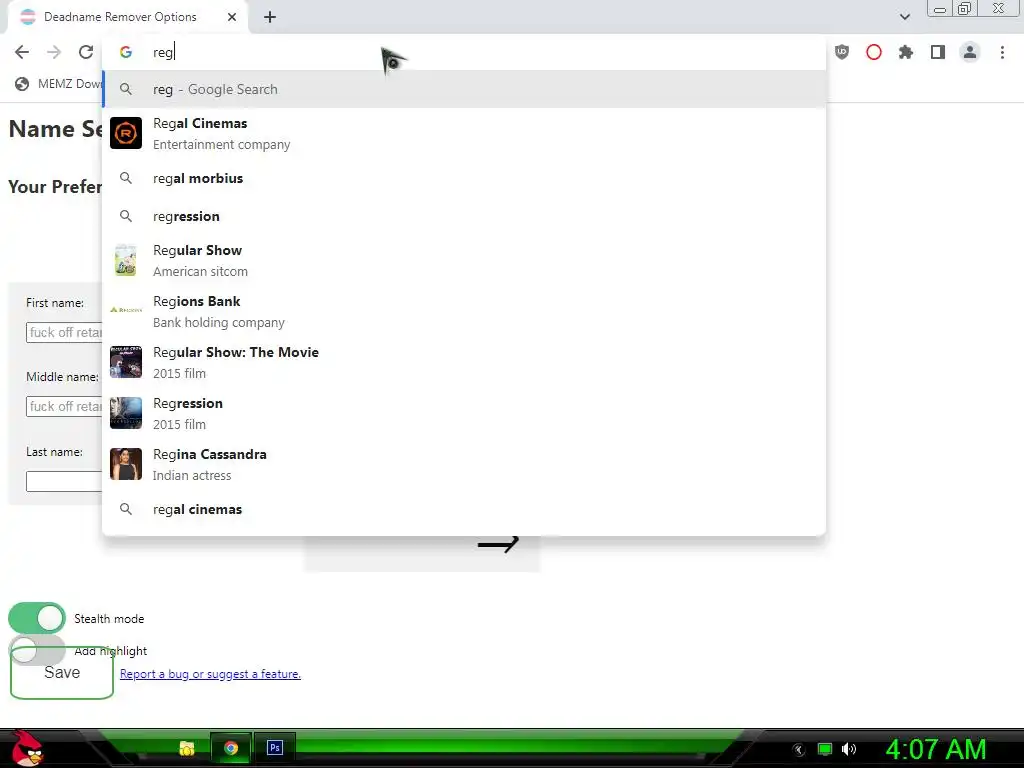Select the Regression 2015 film suggestion

[x=464, y=413]
